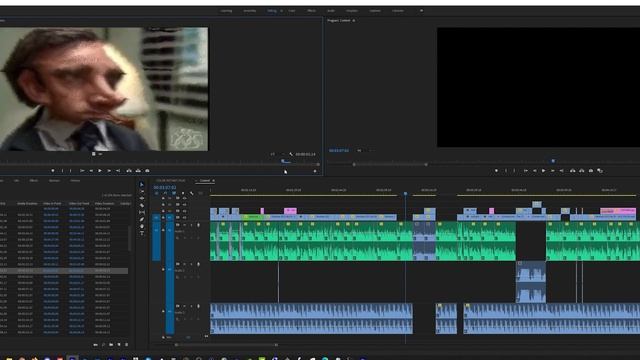The width and height of the screenshot is (640, 360).
Task: Open the History panel tab
Action: pyautogui.click(x=75, y=180)
